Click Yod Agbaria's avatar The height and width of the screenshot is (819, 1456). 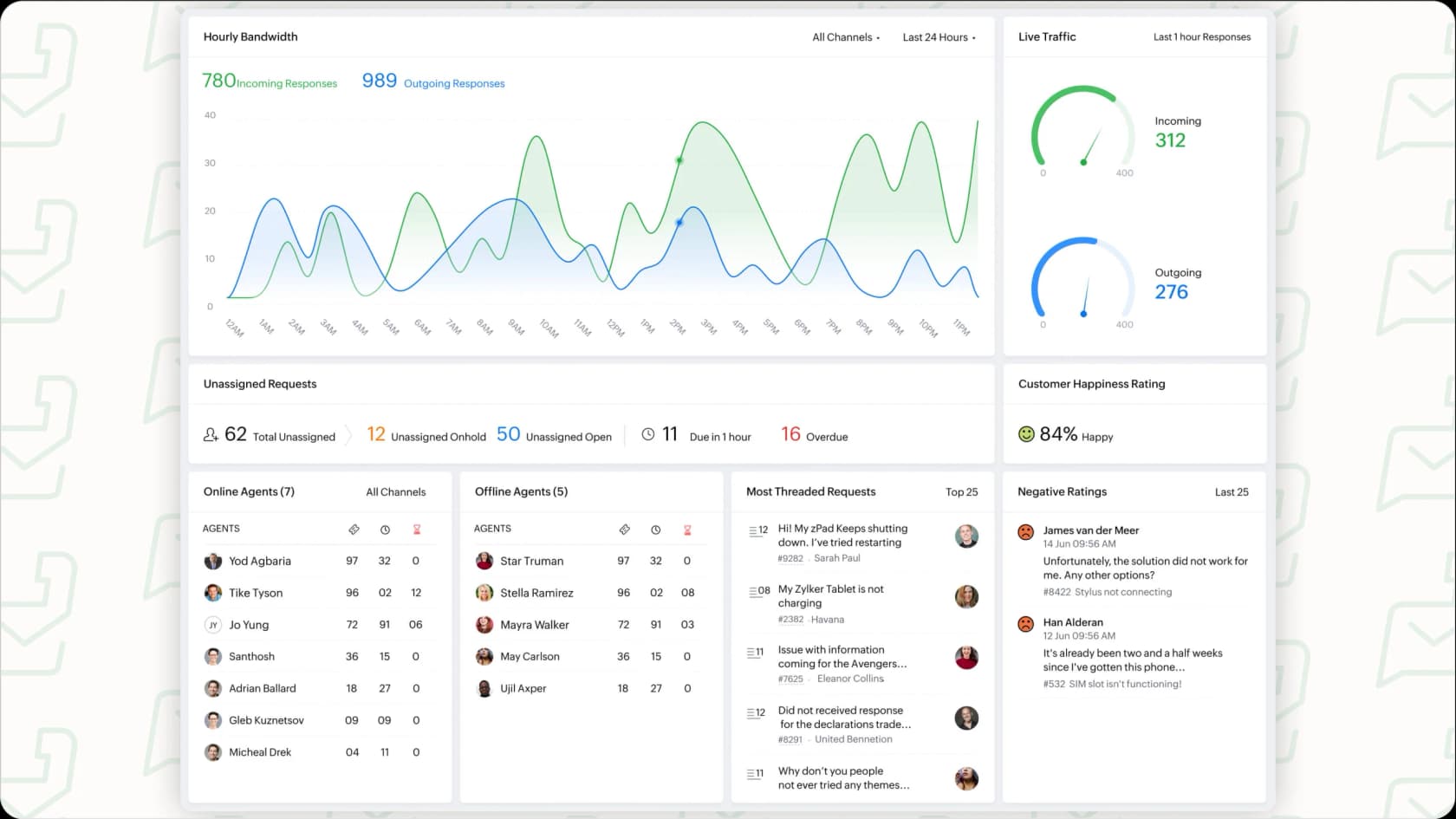point(212,562)
